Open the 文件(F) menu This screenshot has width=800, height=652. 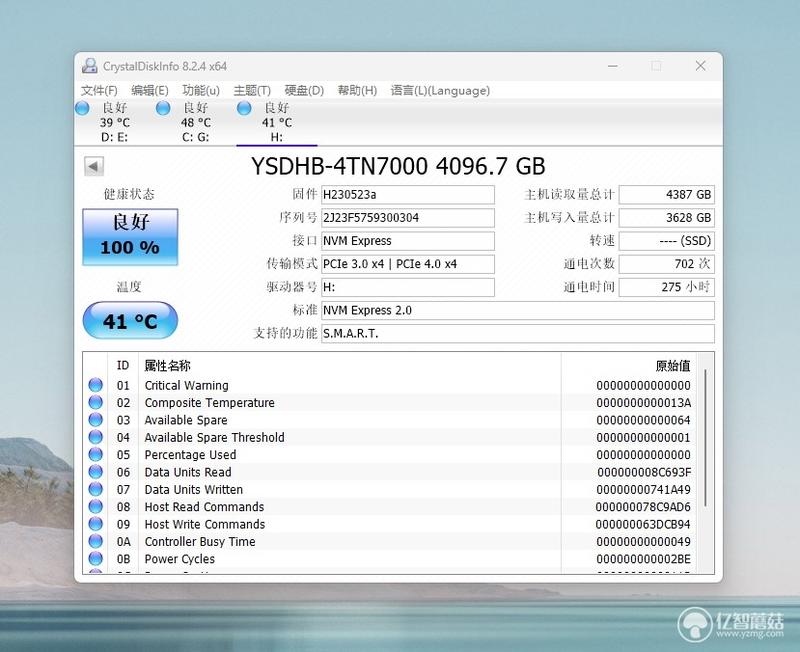click(x=99, y=91)
